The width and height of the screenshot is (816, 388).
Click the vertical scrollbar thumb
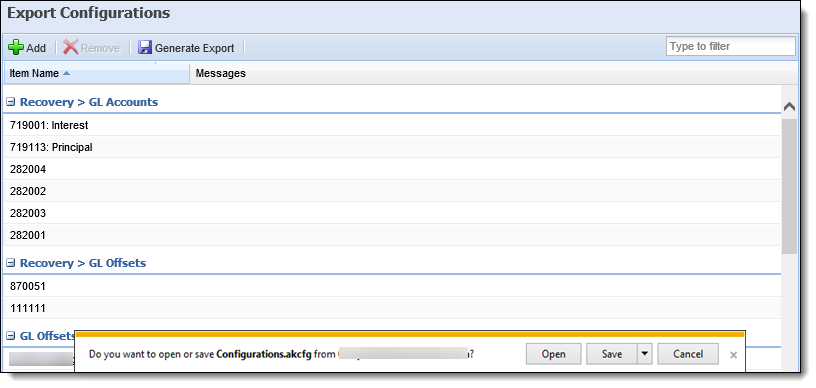pyautogui.click(x=789, y=186)
